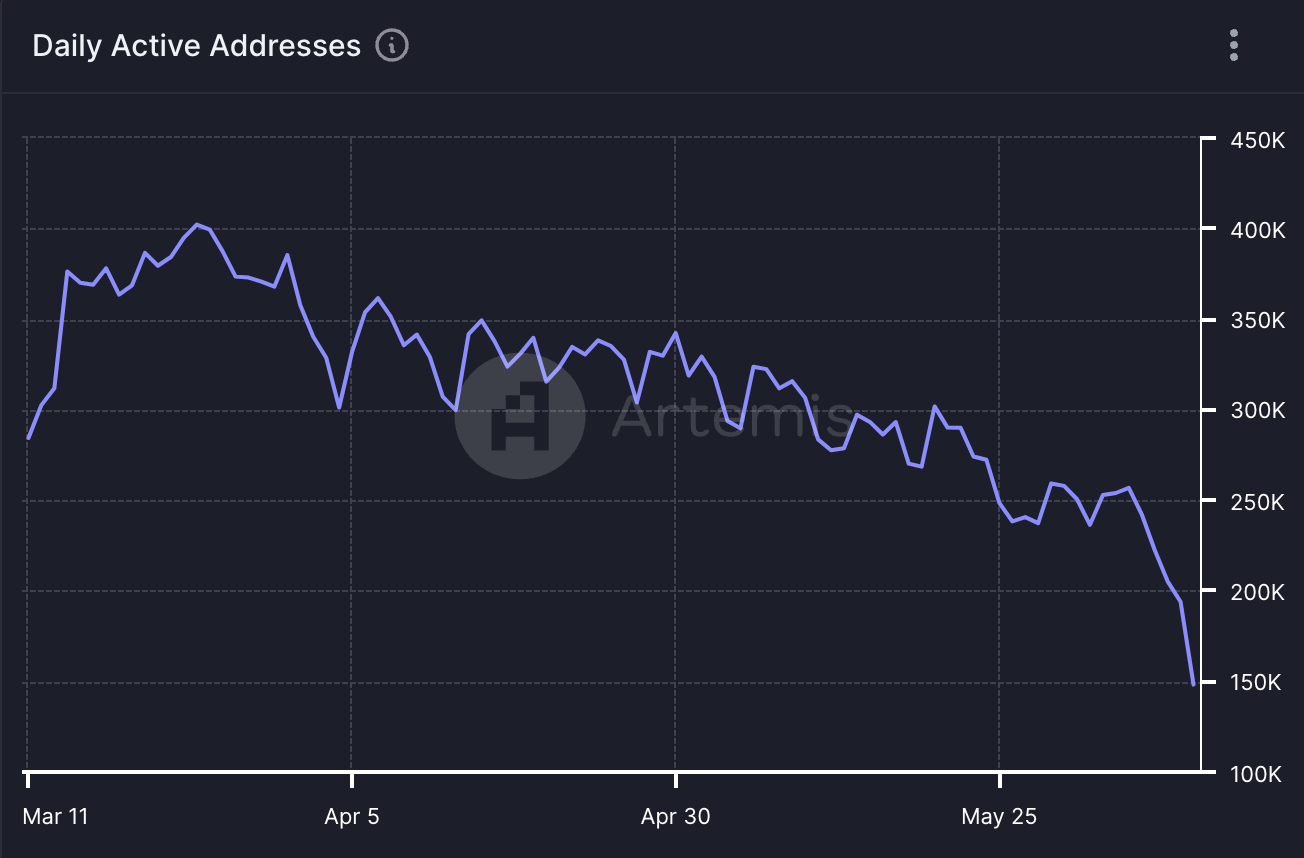Click the Daily Active Addresses title
Image resolution: width=1304 pixels, height=858 pixels.
click(196, 46)
